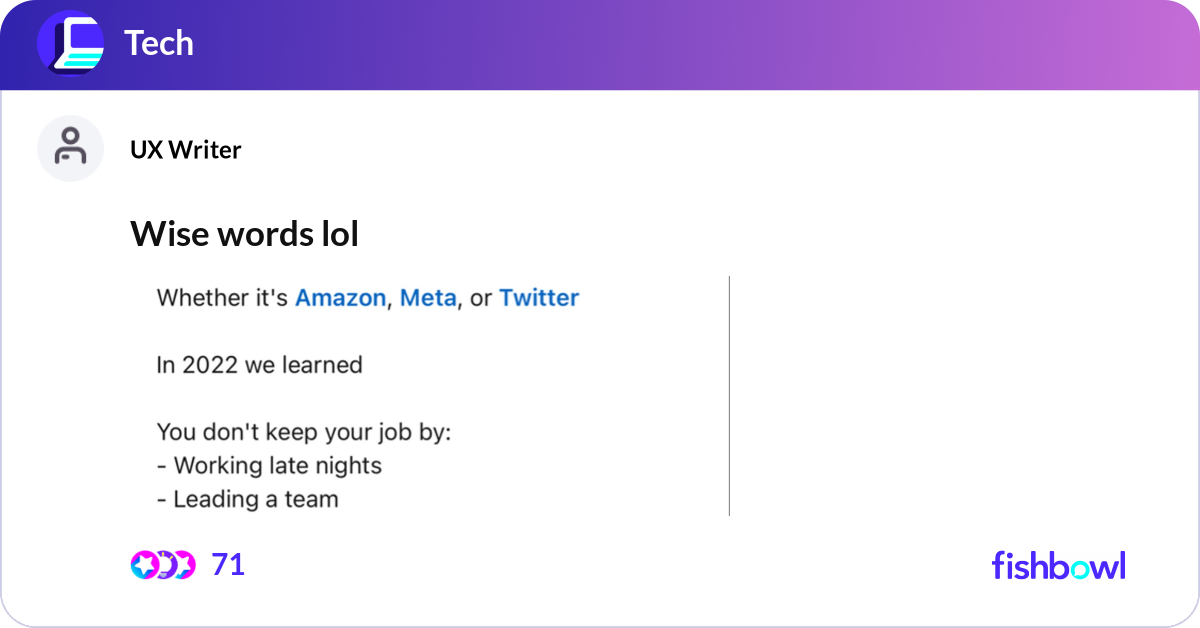Click the "Leading a team" bullet line
The image size is (1200, 628).
[247, 499]
